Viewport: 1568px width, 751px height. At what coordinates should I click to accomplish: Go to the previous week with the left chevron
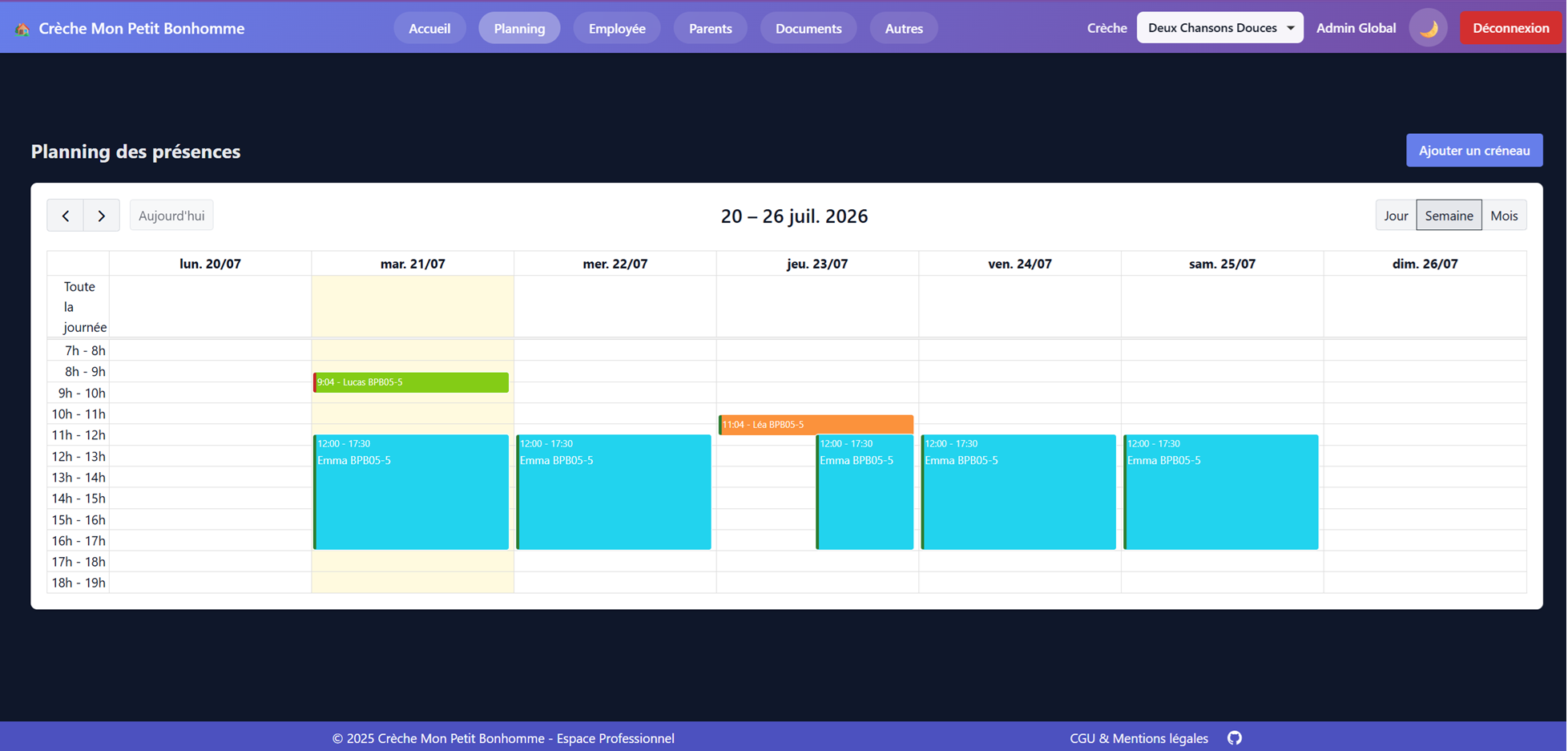coord(66,216)
